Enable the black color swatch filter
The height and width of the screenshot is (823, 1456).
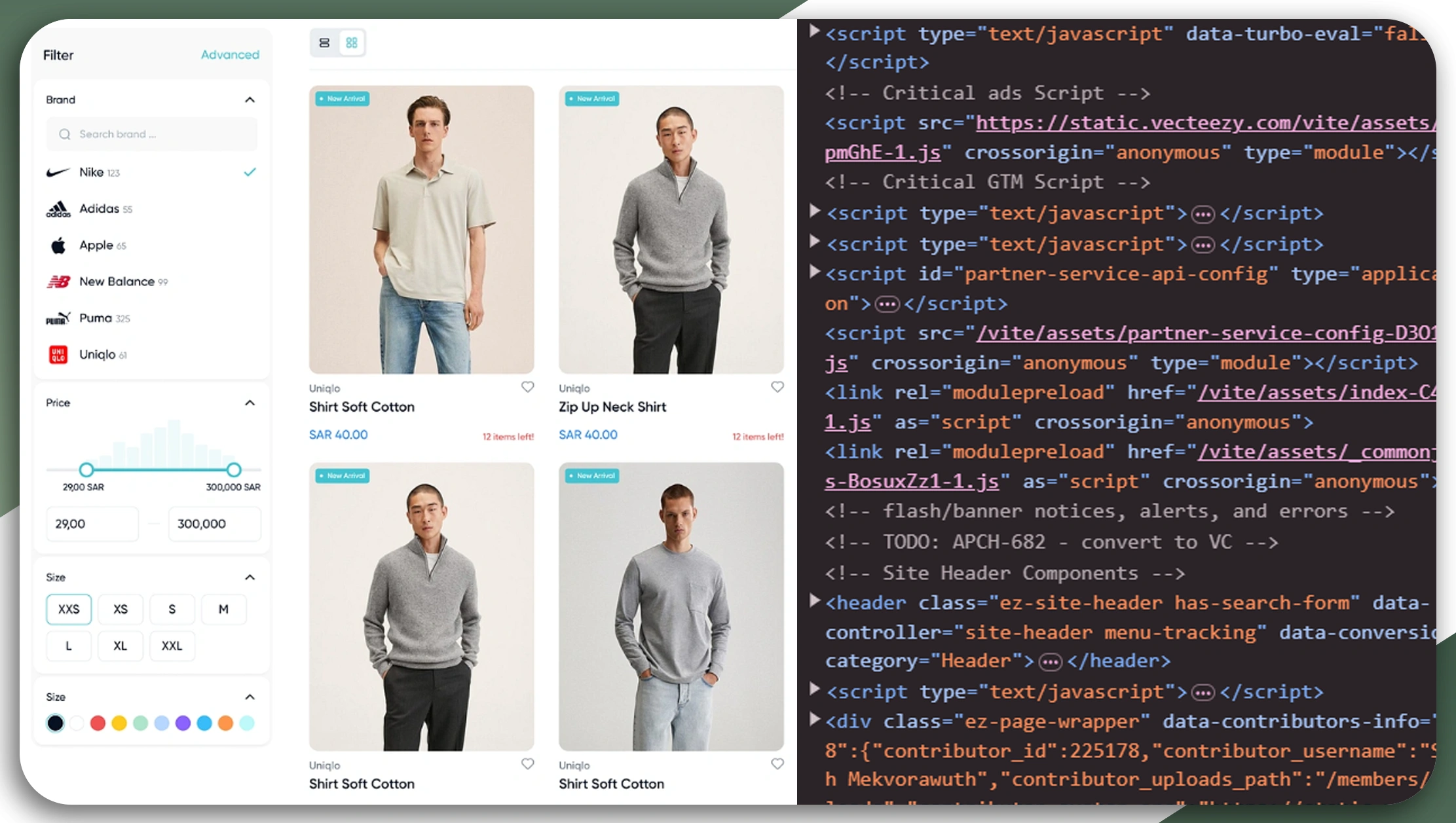55,723
